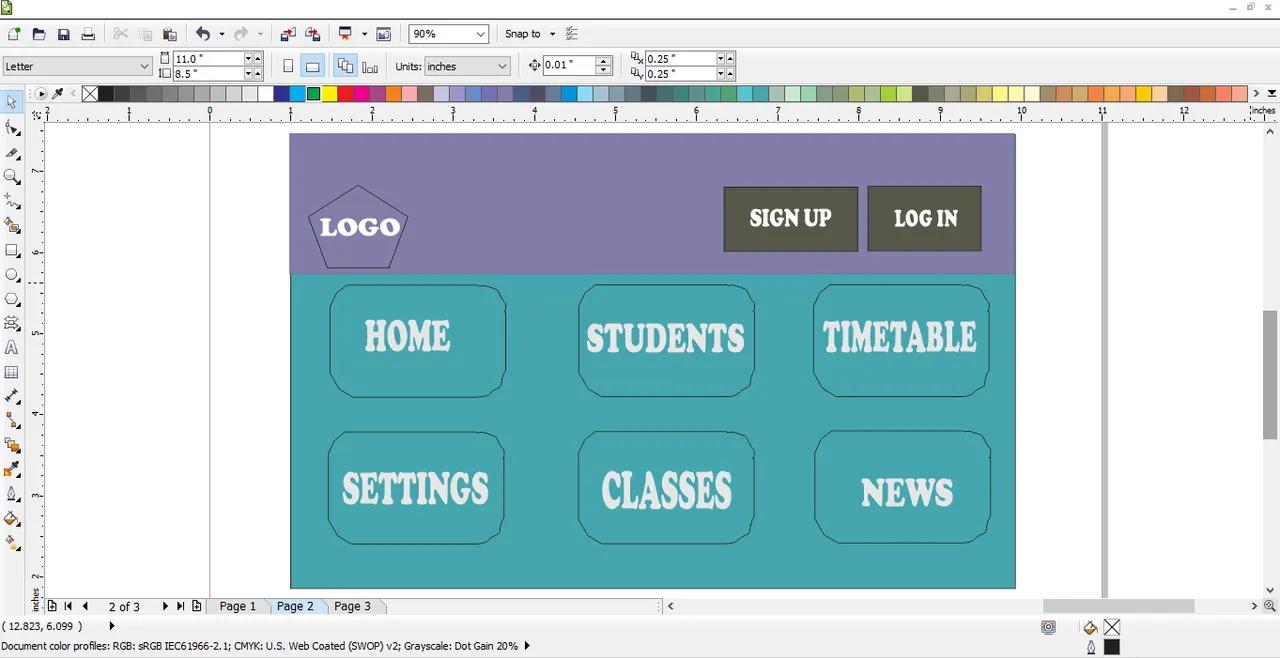Open the application launcher icon

tap(346, 34)
